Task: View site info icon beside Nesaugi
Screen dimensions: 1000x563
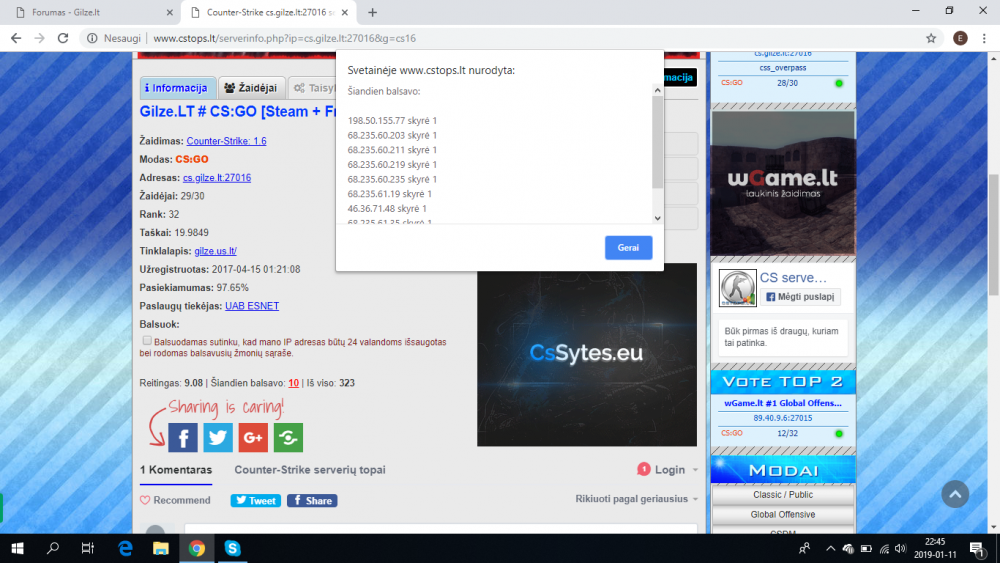Action: [x=92, y=38]
